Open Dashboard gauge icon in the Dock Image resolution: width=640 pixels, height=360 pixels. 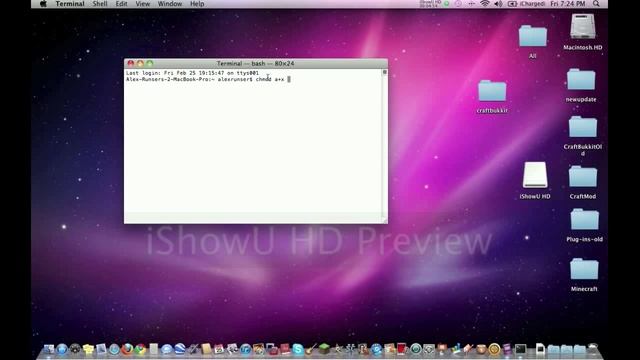click(x=75, y=349)
